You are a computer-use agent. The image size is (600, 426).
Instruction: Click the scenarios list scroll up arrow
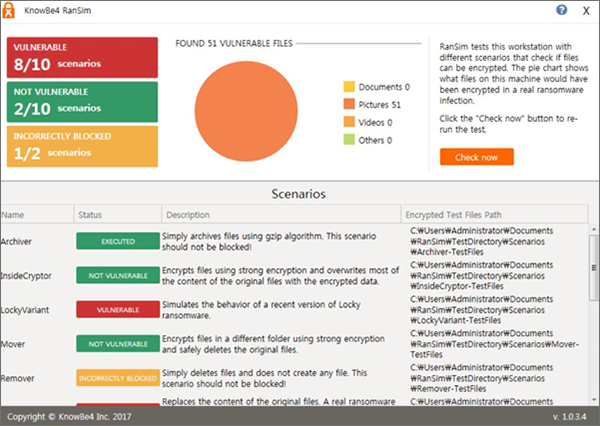(594, 229)
